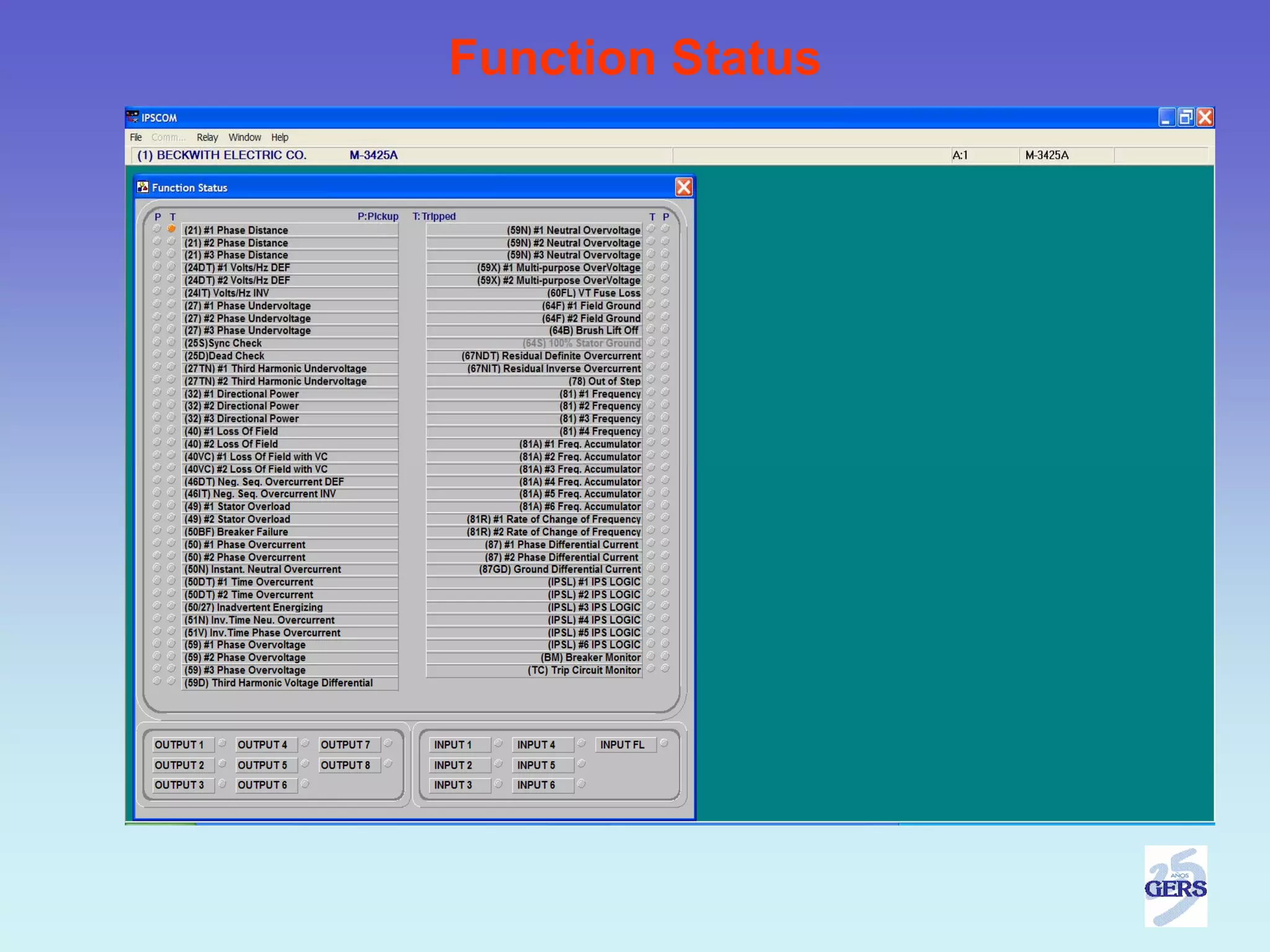Select the (21) #2 Phase Distance row
Screen dimensions: 1270x952
[x=290, y=243]
